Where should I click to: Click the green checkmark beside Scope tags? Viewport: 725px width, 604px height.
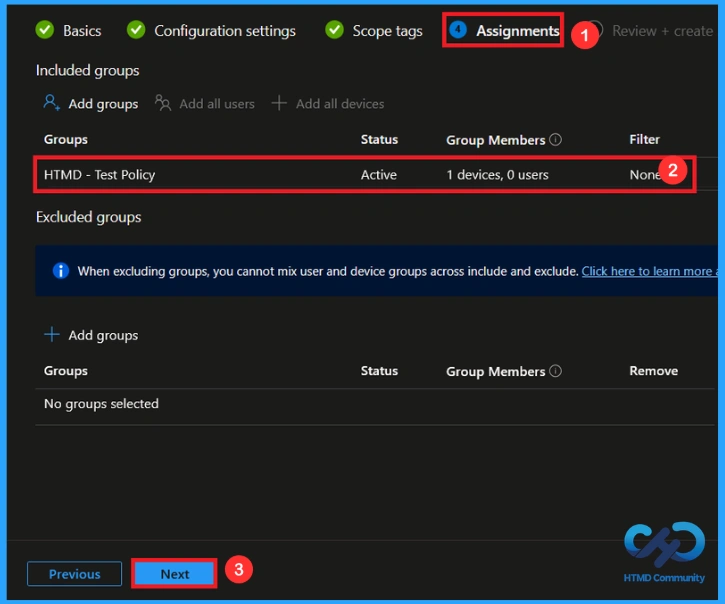pos(334,30)
